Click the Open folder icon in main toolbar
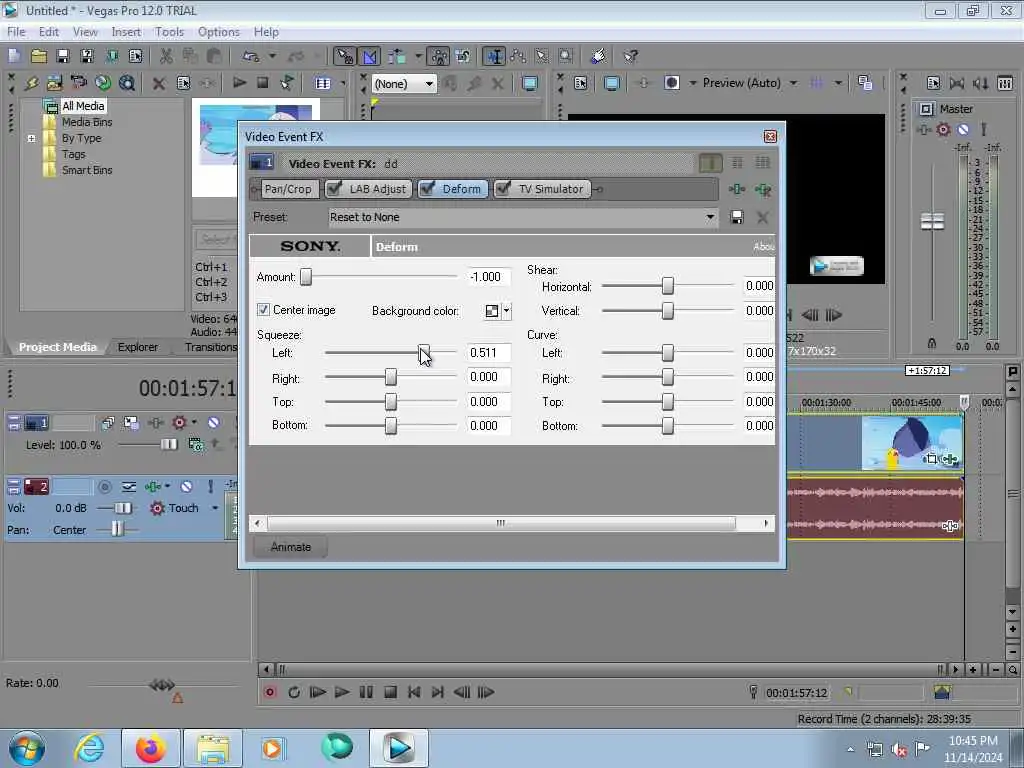 click(39, 56)
